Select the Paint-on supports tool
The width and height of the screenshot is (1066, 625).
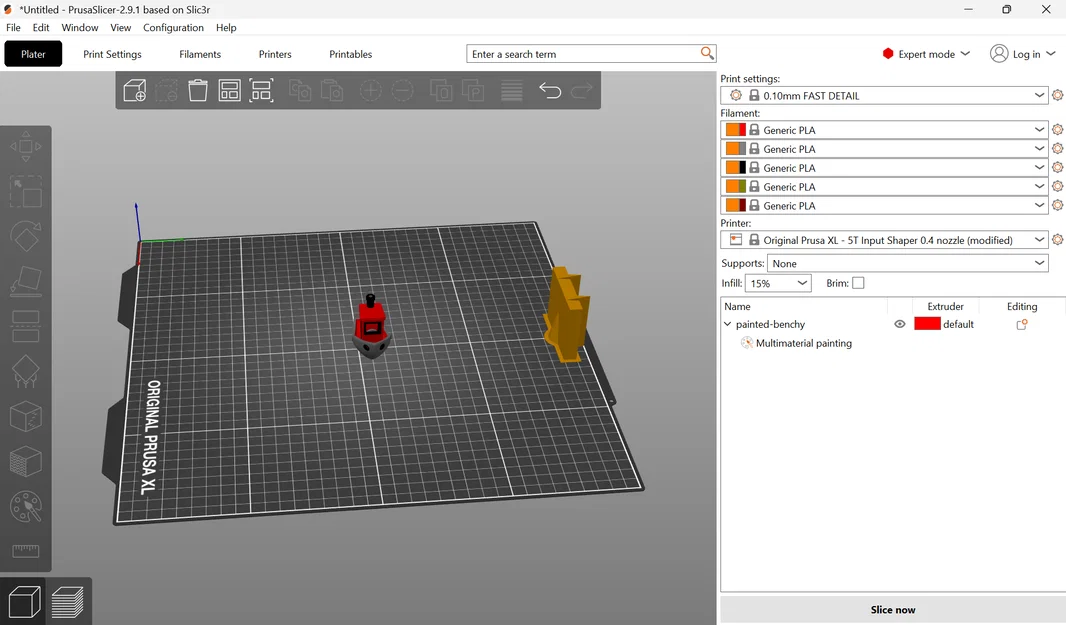(25, 371)
